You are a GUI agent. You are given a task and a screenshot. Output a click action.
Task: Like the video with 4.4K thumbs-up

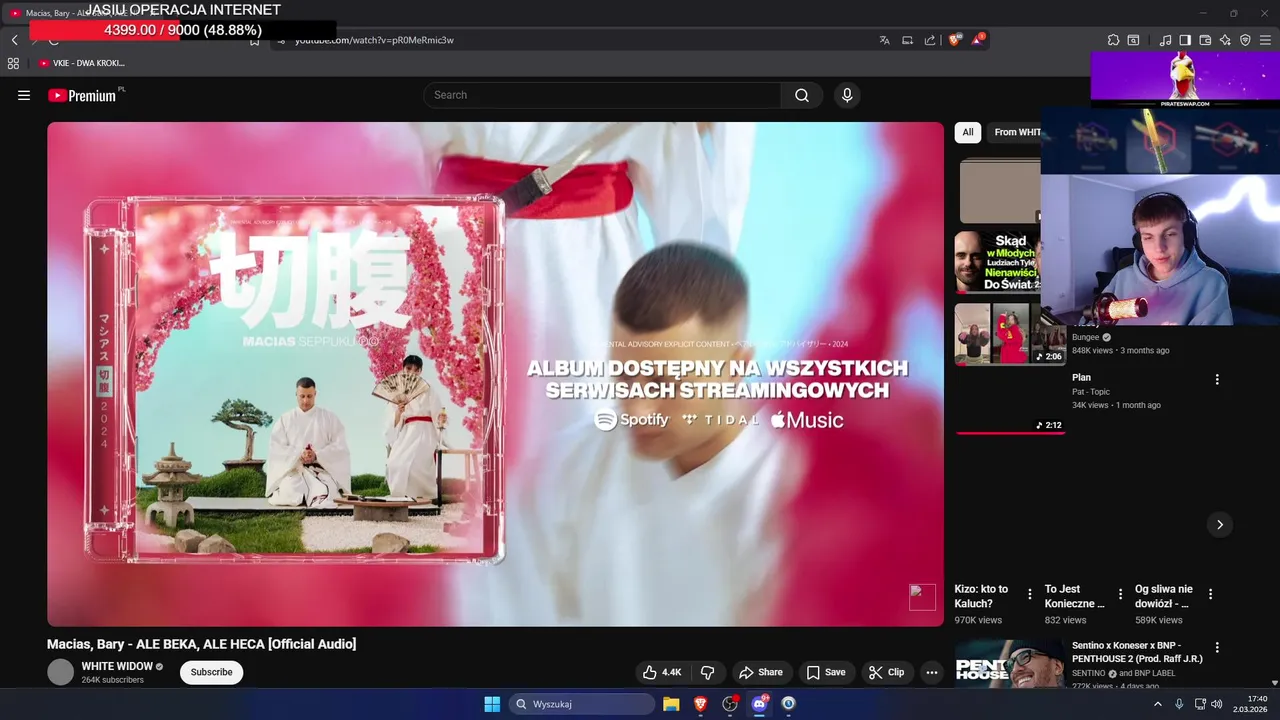[x=662, y=672]
